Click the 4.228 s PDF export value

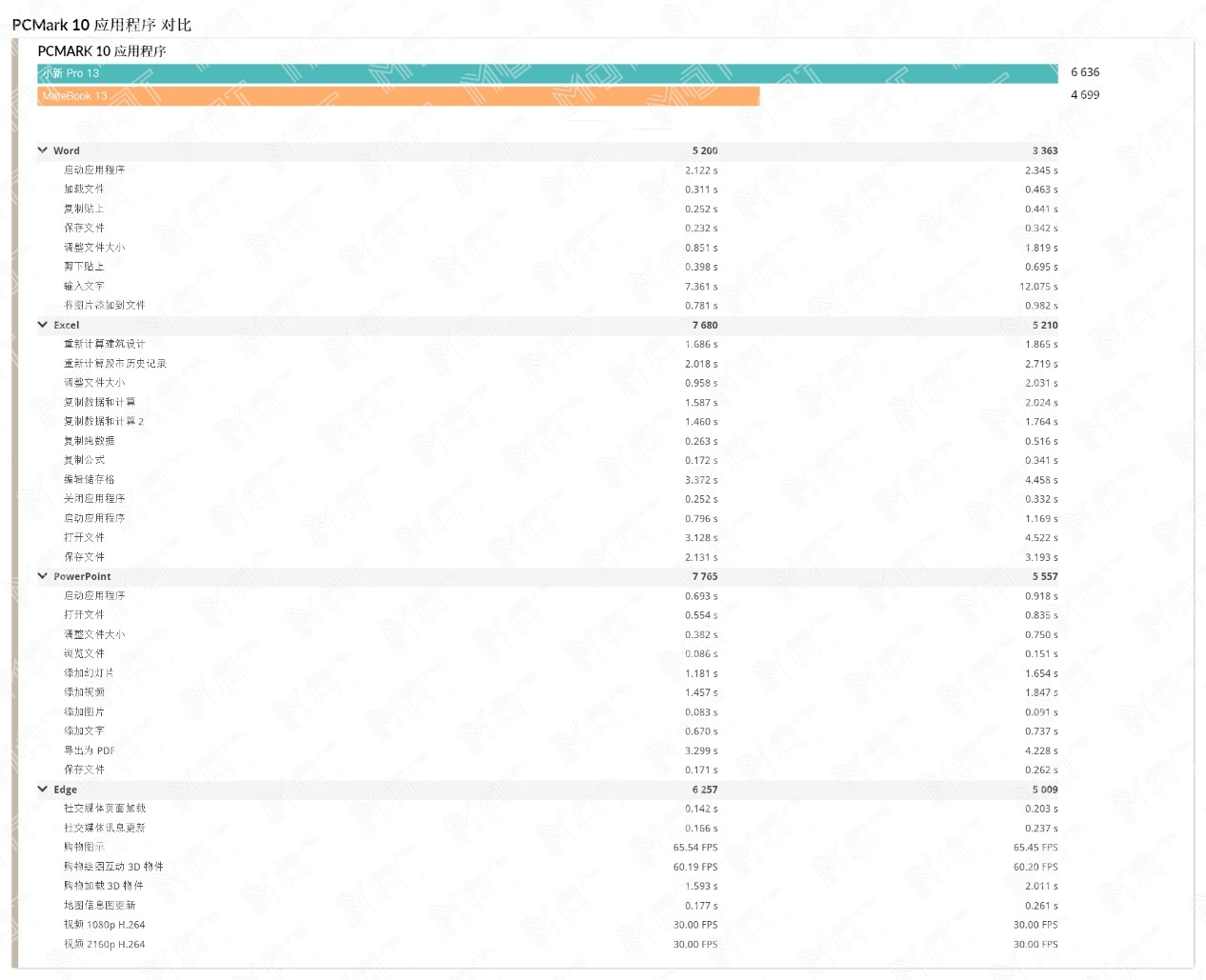(1042, 750)
